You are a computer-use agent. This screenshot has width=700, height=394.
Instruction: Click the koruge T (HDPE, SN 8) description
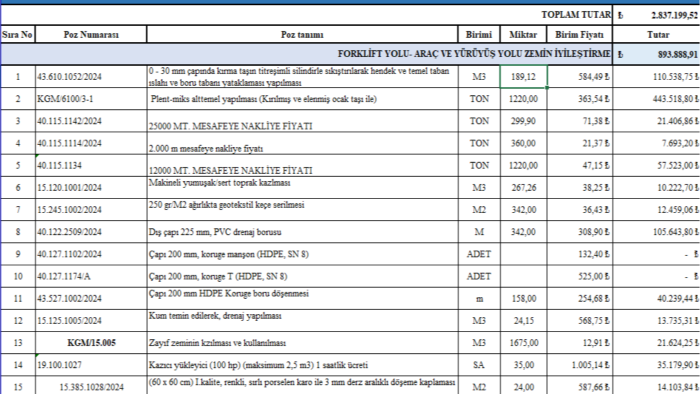point(302,277)
